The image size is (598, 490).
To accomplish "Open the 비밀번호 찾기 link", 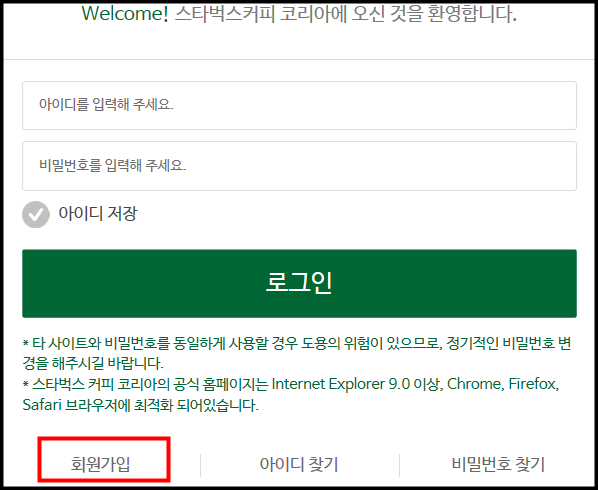I will [498, 464].
